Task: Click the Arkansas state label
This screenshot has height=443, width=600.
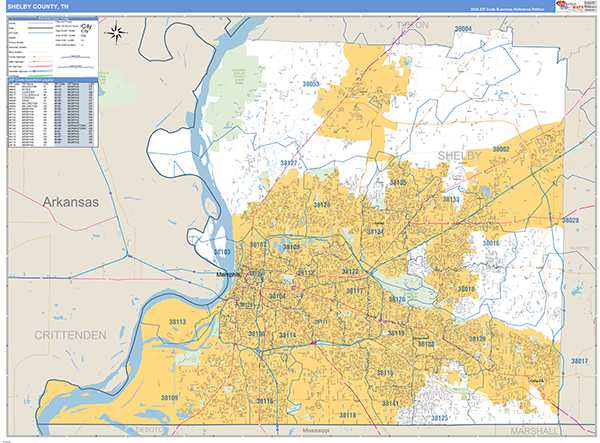Action: click(x=70, y=202)
